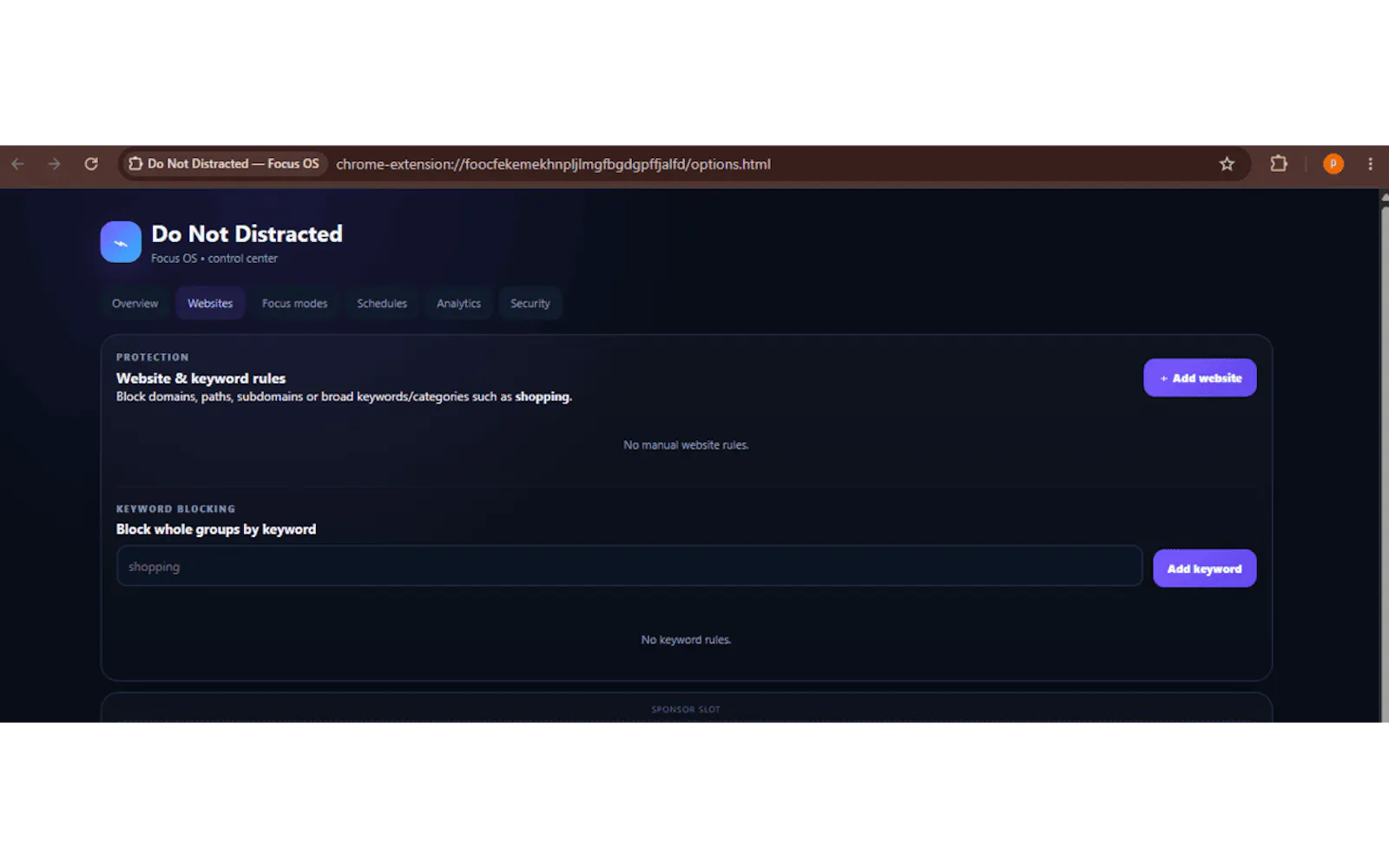Open the orange profile avatar
The height and width of the screenshot is (868, 1389).
1333,163
